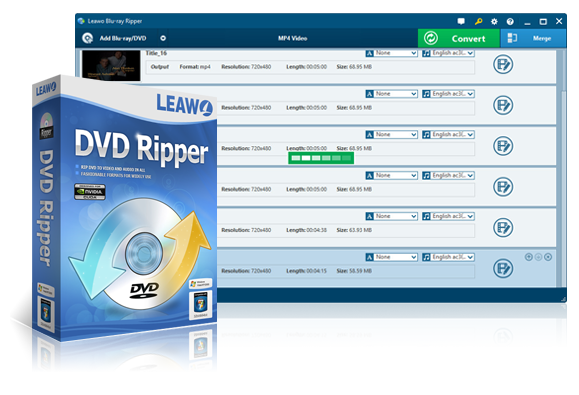Click the Merge files icon
The height and width of the screenshot is (395, 579).
(512, 38)
